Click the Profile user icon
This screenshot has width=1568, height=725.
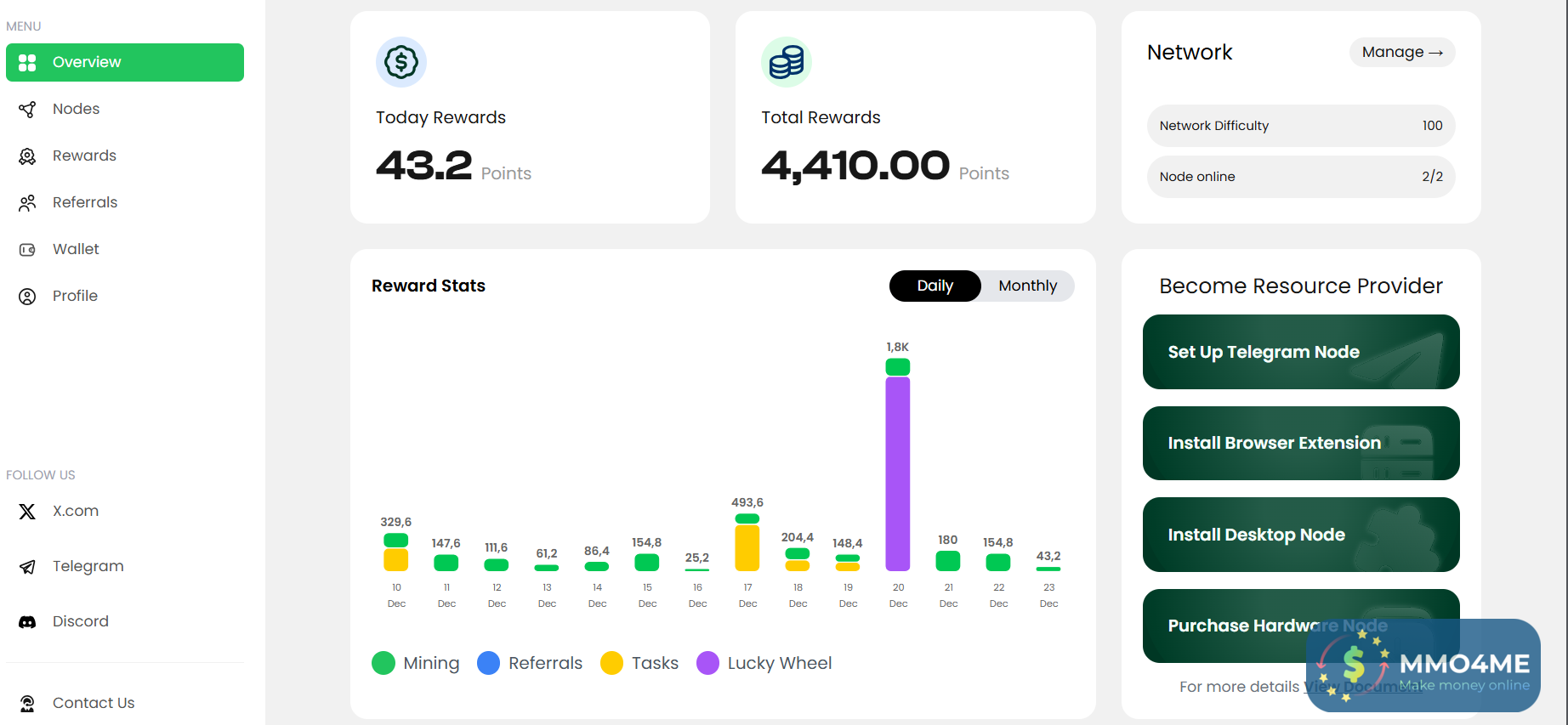27,297
